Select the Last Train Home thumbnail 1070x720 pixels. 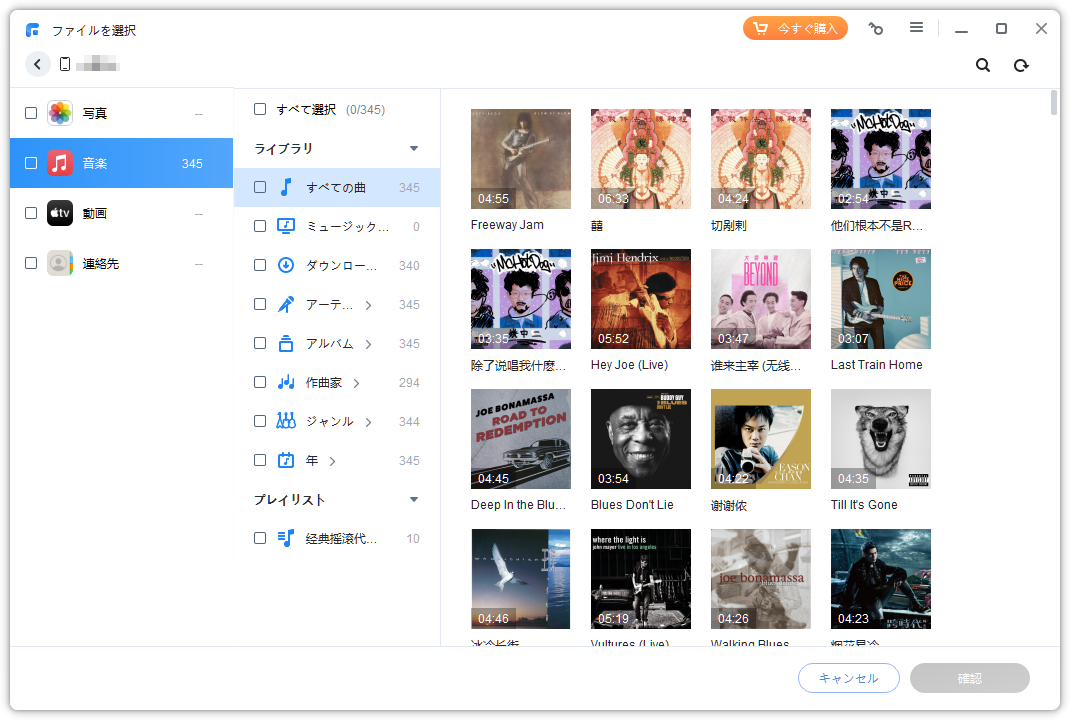pos(880,299)
